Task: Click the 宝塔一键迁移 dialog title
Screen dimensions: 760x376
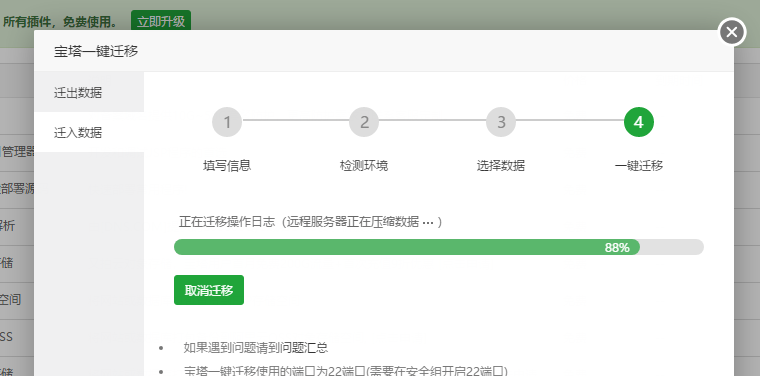Action: pyautogui.click(x=96, y=51)
